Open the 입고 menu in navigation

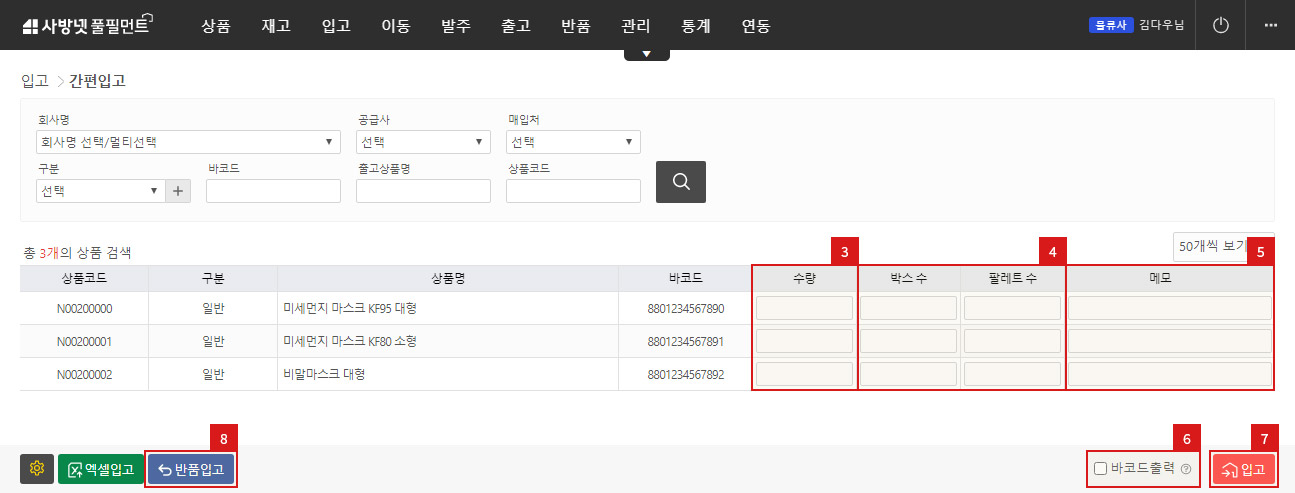pos(336,26)
